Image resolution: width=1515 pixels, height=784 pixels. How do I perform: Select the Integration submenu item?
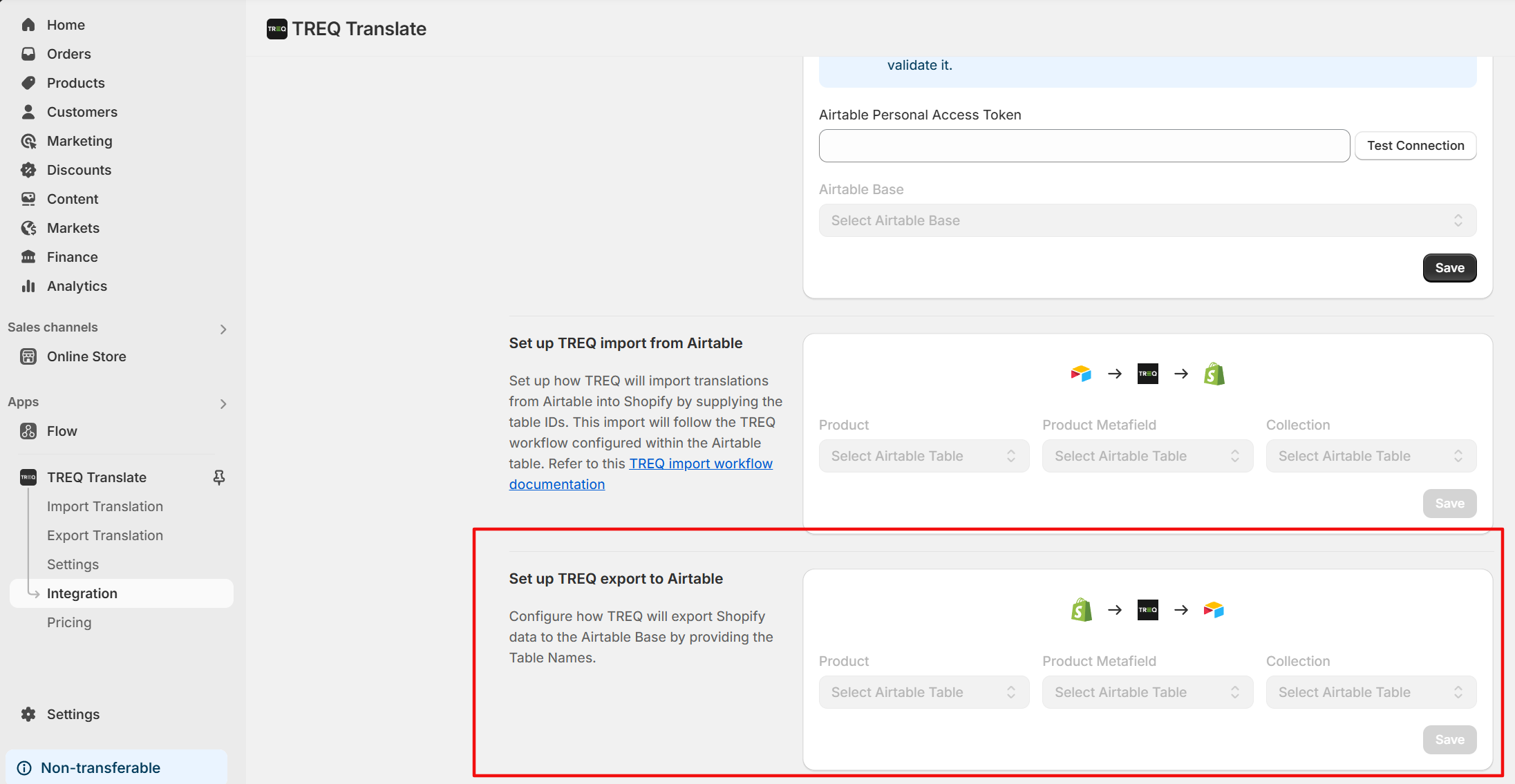[x=122, y=593]
